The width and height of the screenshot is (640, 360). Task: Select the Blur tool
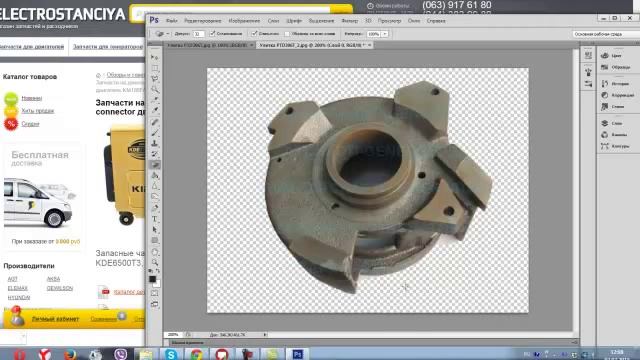pos(155,186)
